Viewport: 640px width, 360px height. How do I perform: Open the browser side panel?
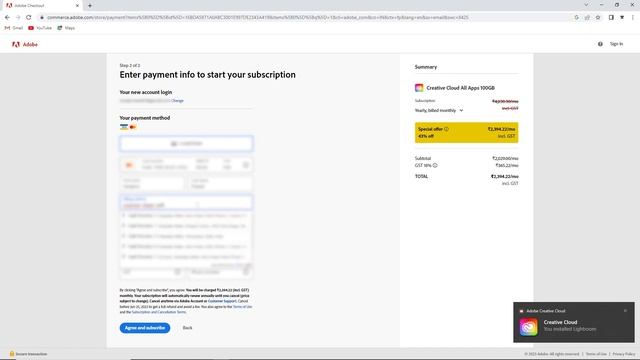(611, 18)
